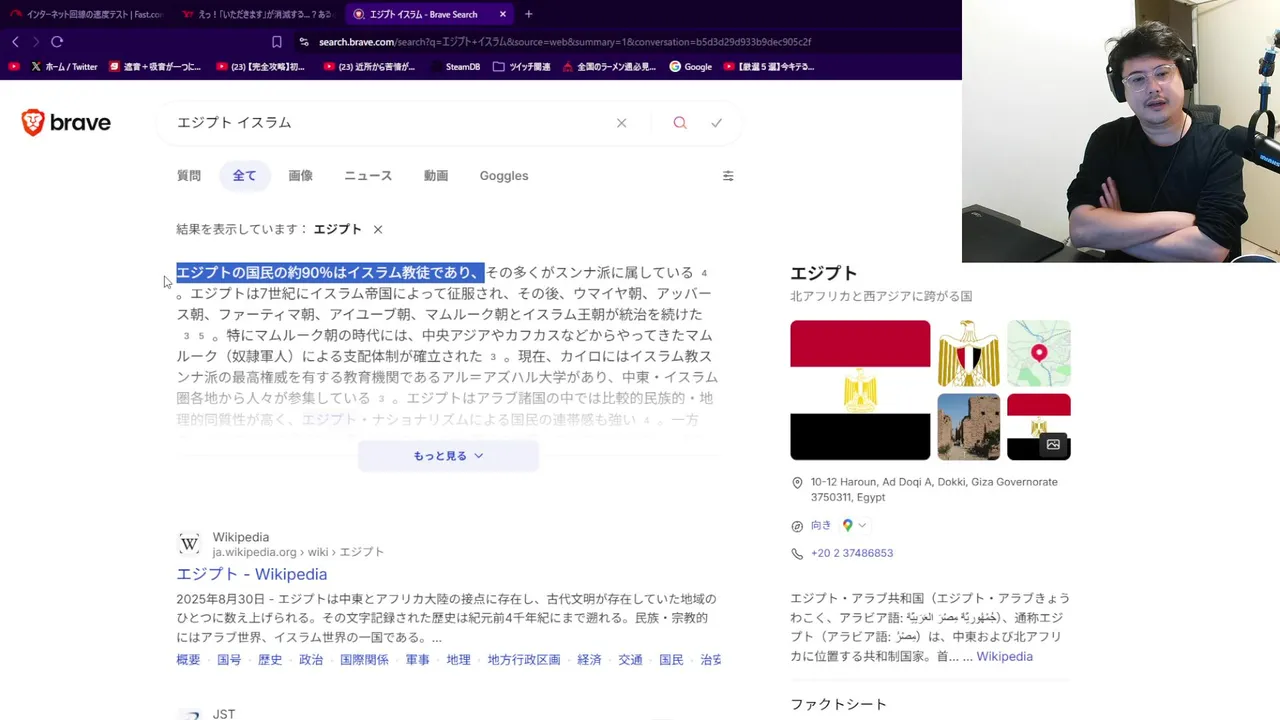
Task: Open the 近所から苦情が YouTube bookmark
Action: [x=369, y=67]
